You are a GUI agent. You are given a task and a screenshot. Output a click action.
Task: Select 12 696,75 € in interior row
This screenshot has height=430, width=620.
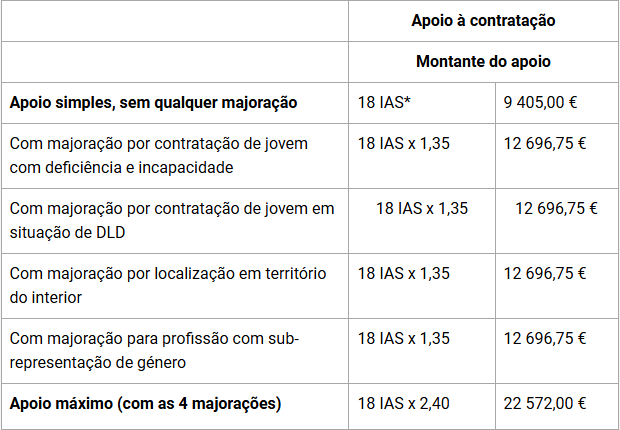click(544, 273)
